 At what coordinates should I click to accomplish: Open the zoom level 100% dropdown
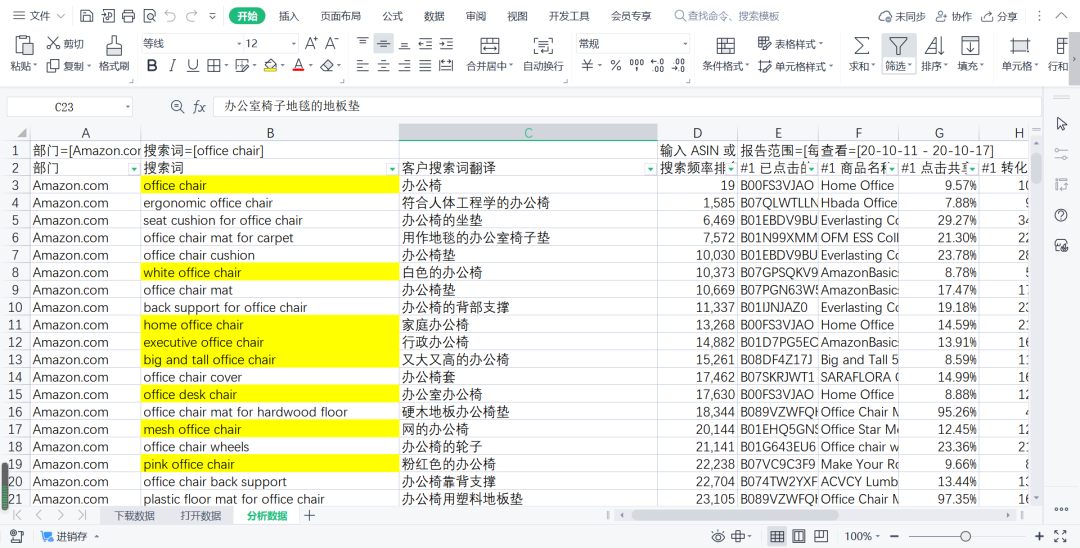(x=862, y=536)
